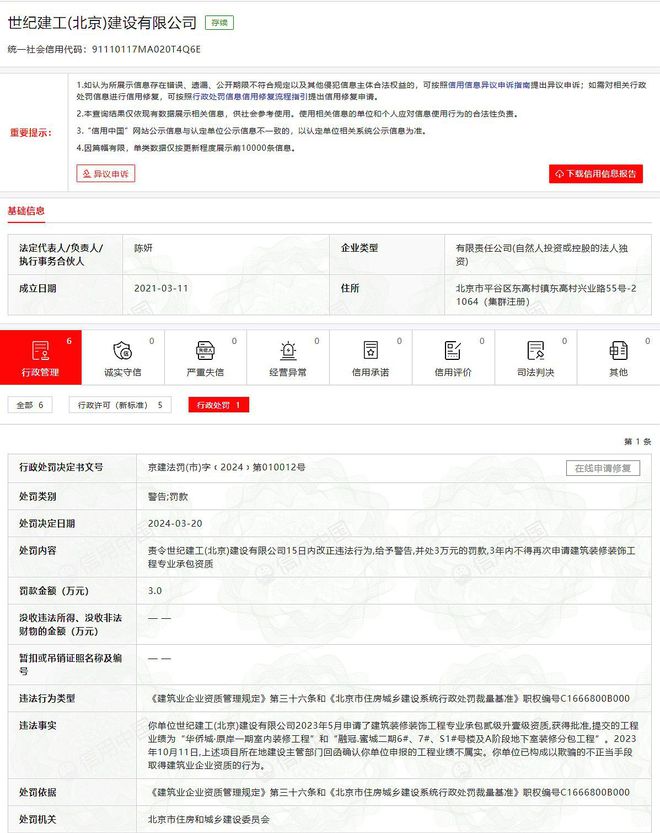Select the 信用评价 icon
Viewport: 660px width, 833px height.
[x=453, y=351]
